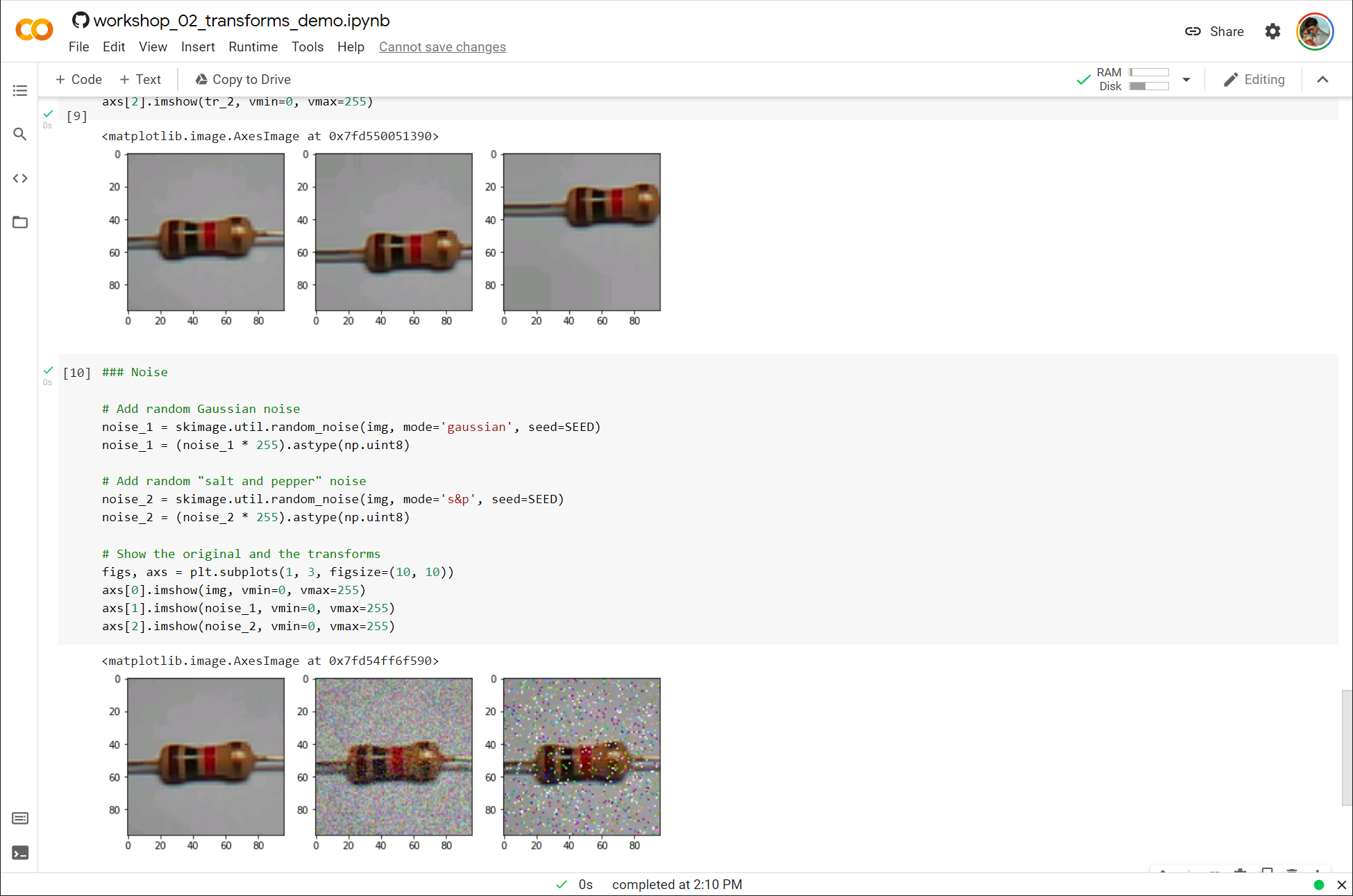Click the user account avatar

[1315, 31]
